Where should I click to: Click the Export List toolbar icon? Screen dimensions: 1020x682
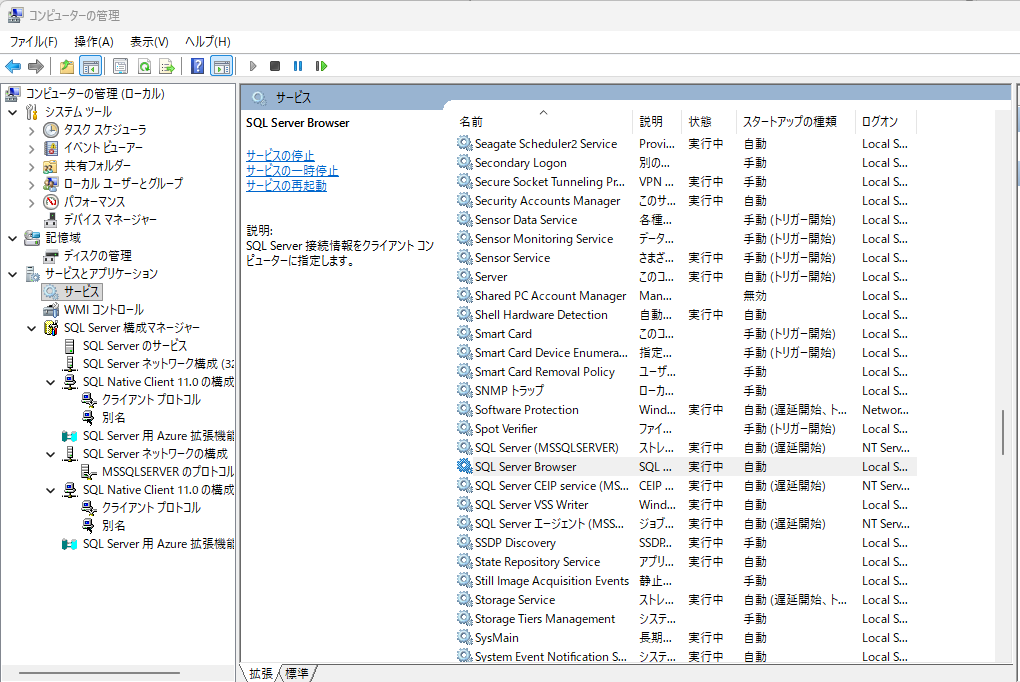[167, 66]
